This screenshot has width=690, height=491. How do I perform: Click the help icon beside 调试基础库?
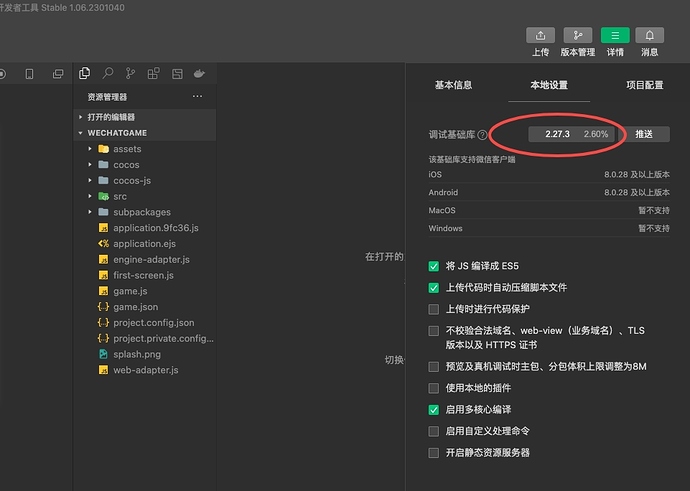tap(482, 135)
